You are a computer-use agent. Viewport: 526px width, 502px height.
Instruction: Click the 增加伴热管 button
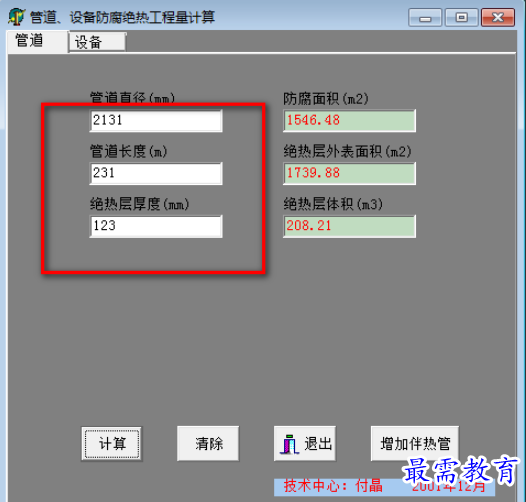[x=415, y=444]
